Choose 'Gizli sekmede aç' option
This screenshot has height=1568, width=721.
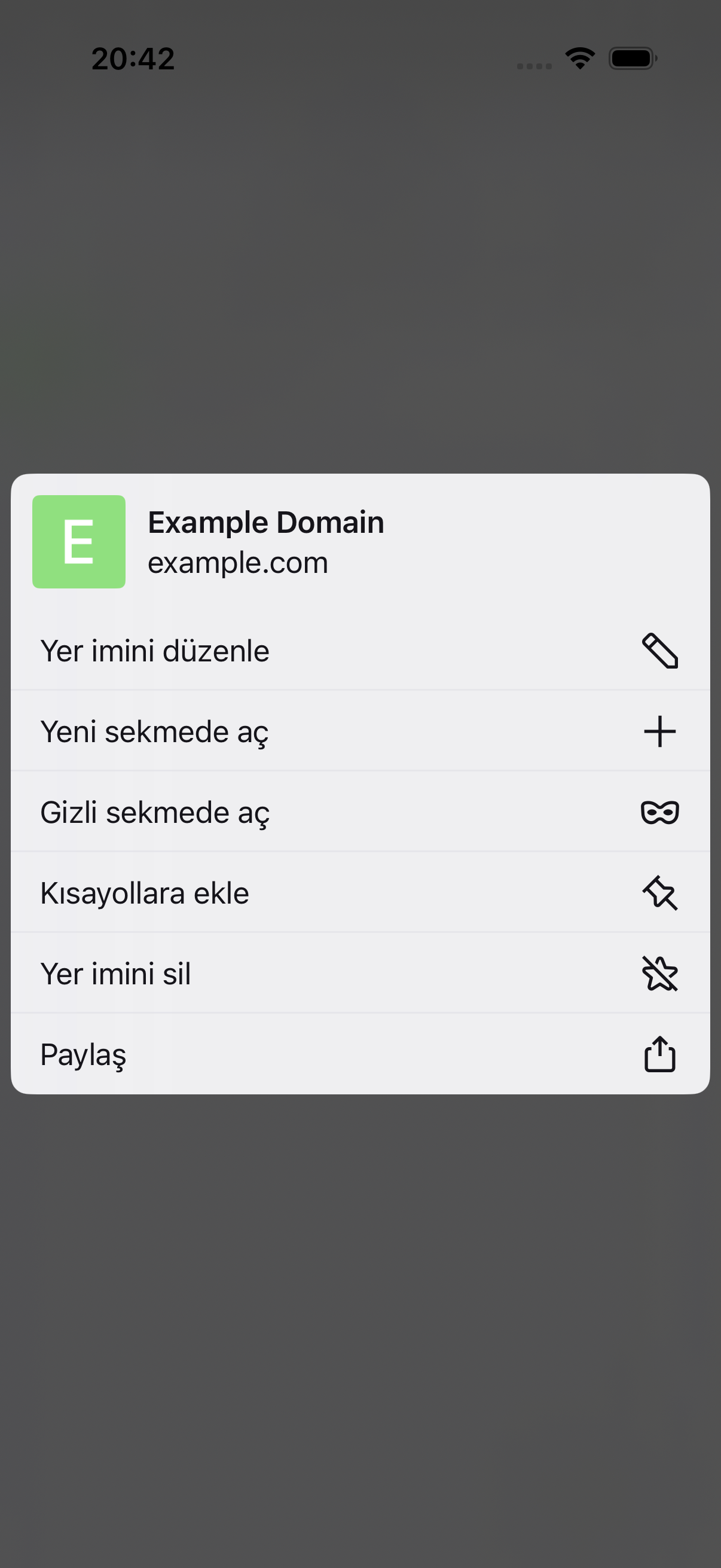click(360, 812)
